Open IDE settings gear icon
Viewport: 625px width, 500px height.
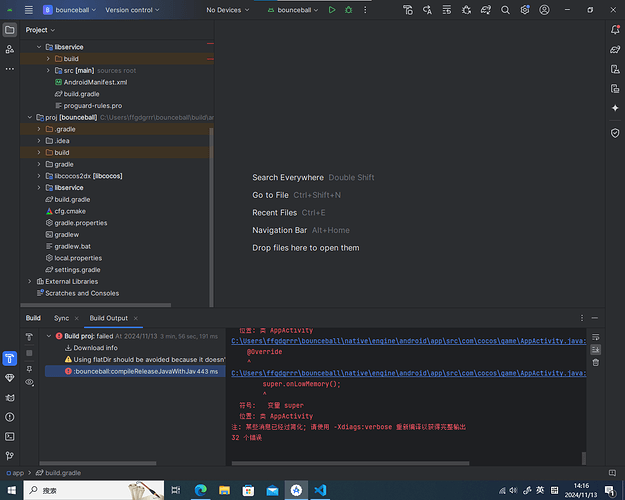click(x=525, y=10)
